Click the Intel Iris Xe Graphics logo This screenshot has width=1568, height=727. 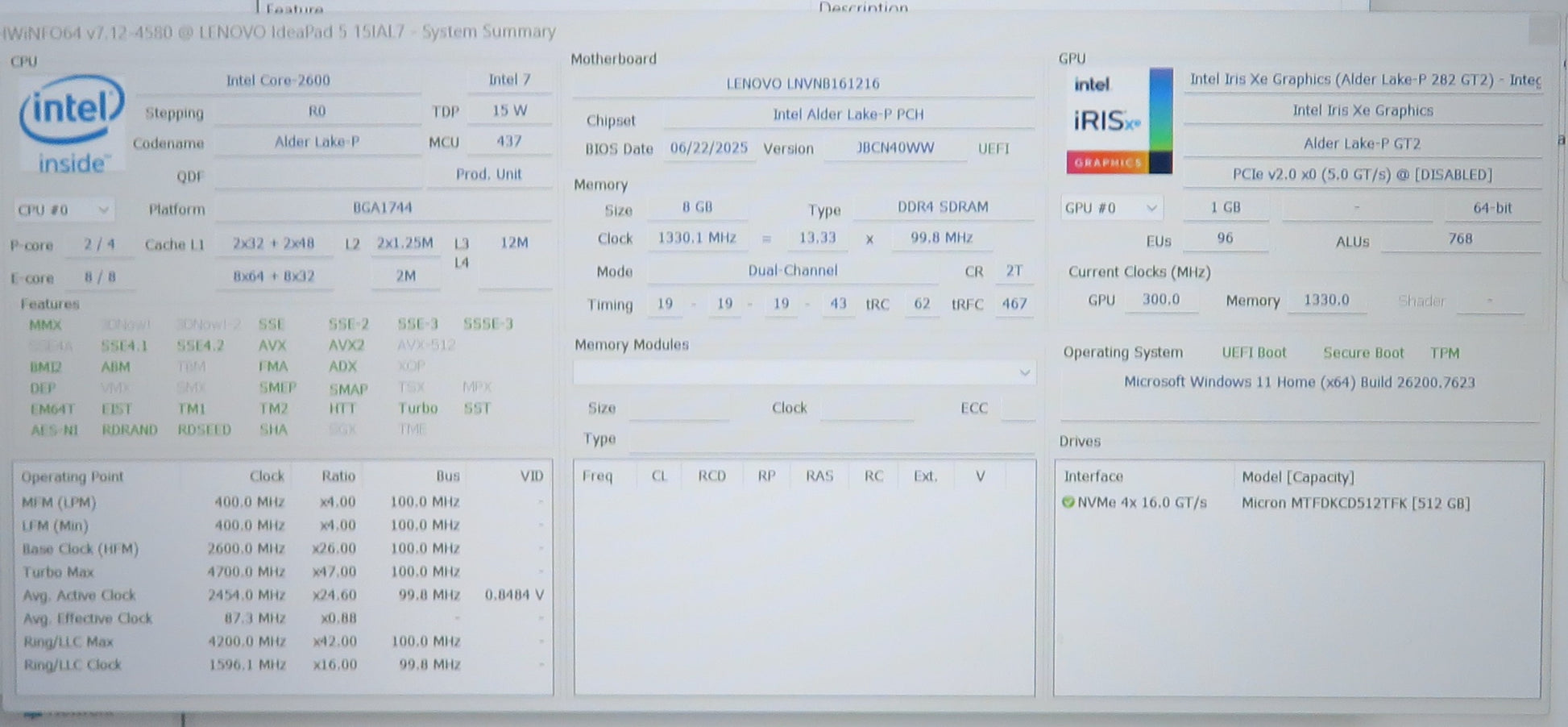click(1118, 121)
